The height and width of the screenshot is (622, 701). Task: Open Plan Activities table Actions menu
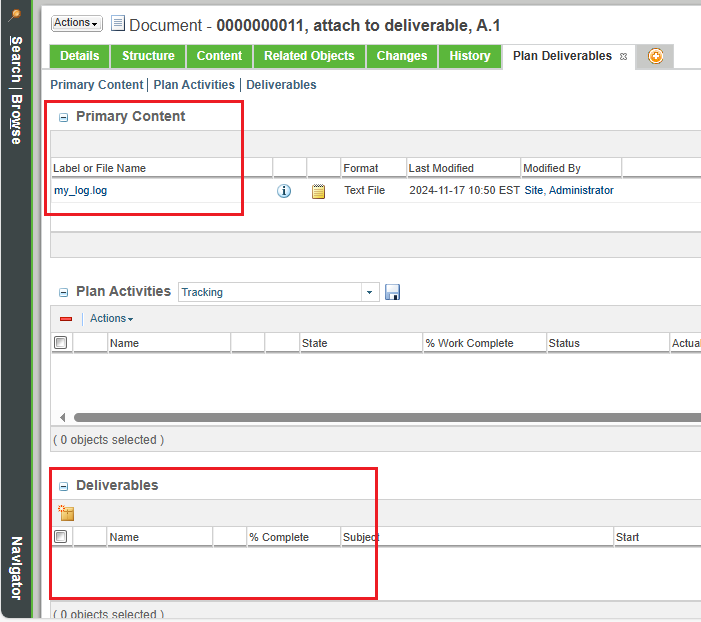(111, 318)
